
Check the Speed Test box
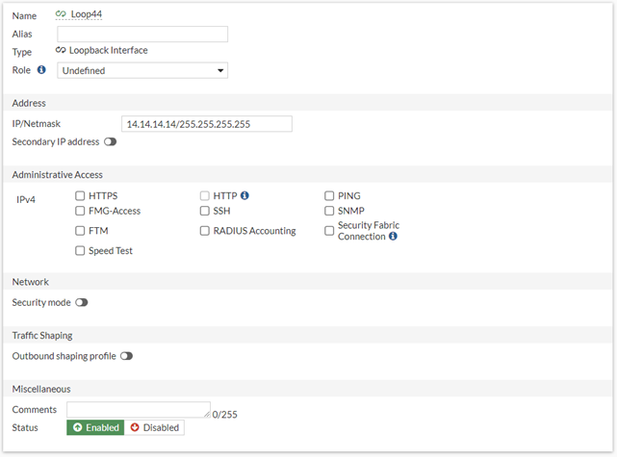coord(80,251)
